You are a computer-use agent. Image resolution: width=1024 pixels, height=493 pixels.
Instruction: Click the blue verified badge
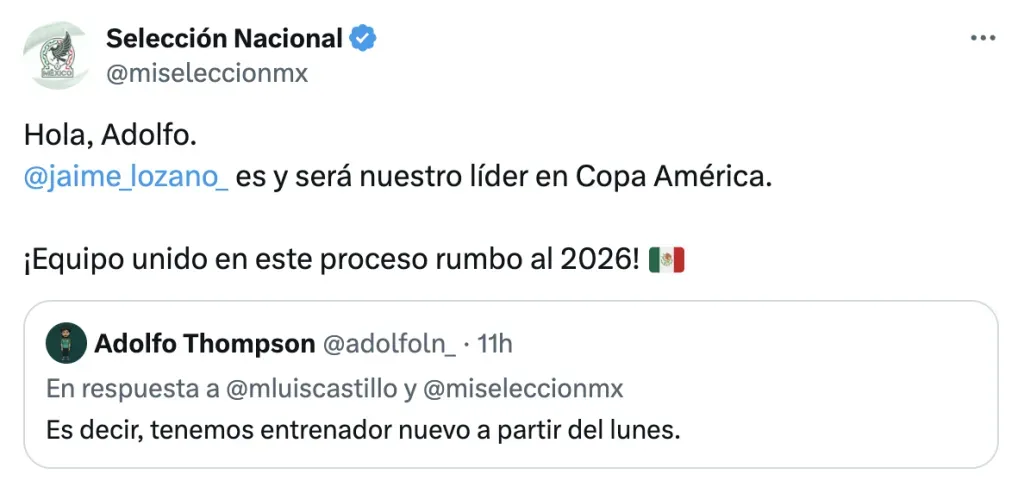[x=362, y=39]
